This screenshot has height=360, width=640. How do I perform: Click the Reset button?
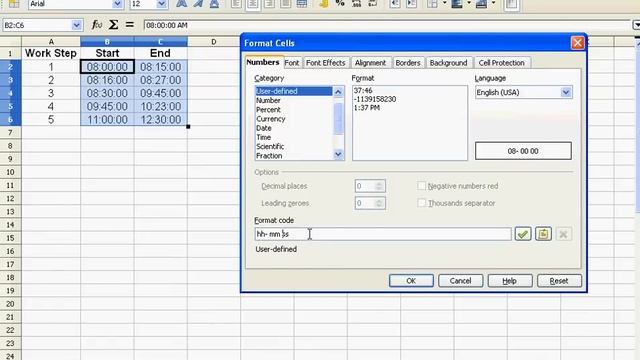pyautogui.click(x=559, y=281)
